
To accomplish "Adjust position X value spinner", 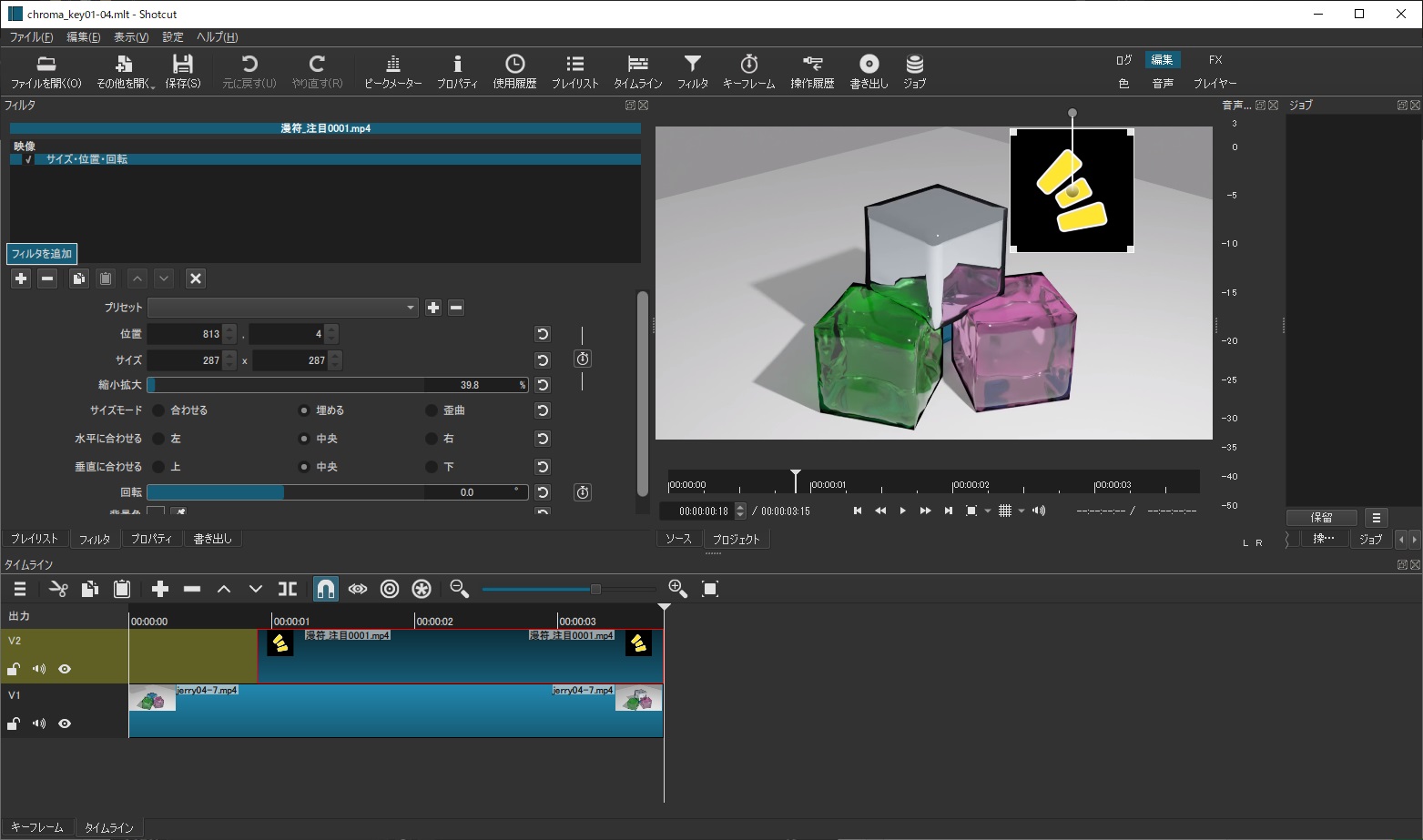I will point(229,334).
